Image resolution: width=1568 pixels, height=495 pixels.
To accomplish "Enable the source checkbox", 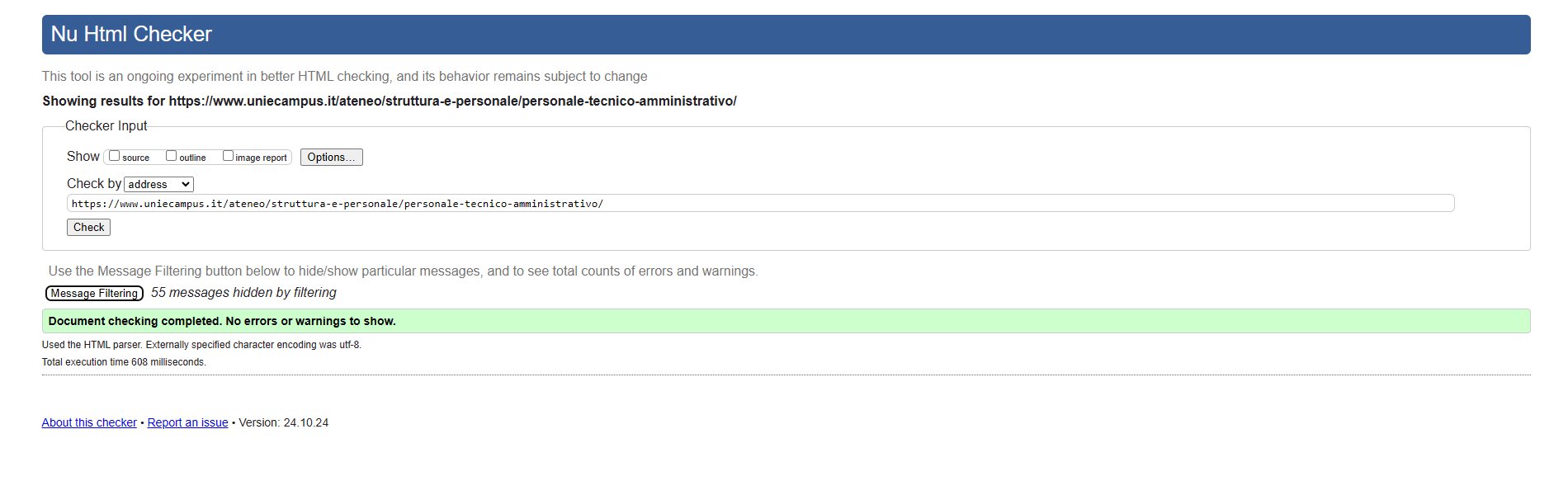I will point(115,156).
